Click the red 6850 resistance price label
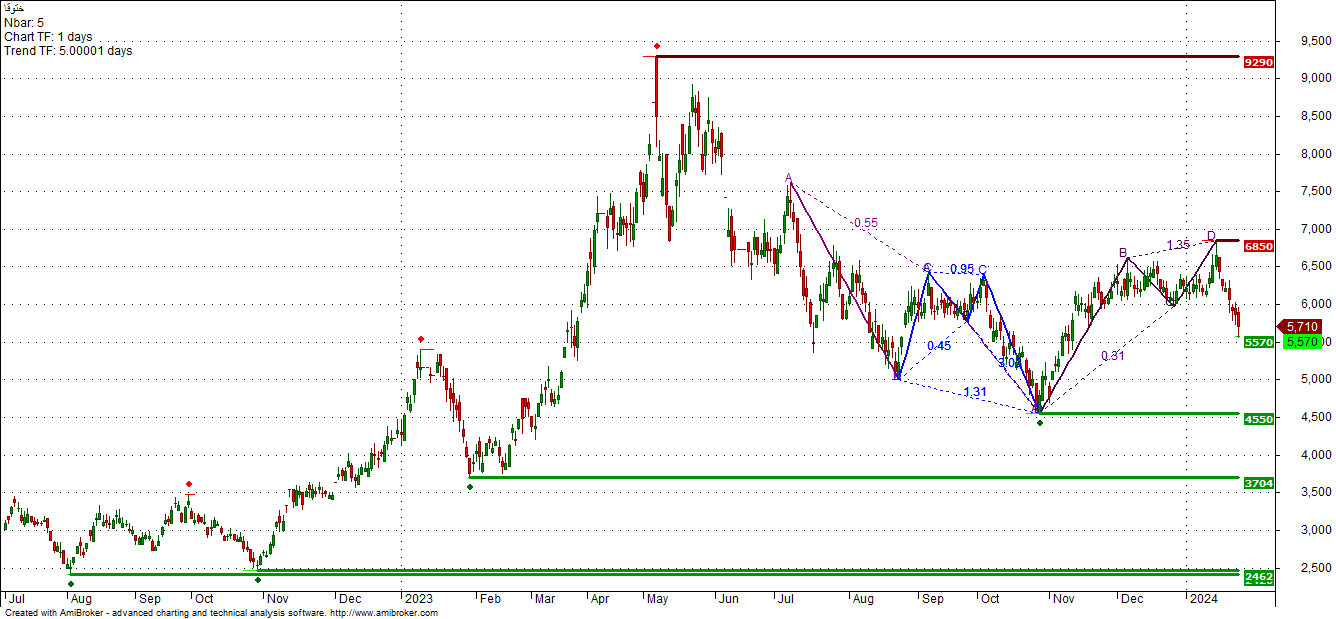 pyautogui.click(x=1258, y=246)
